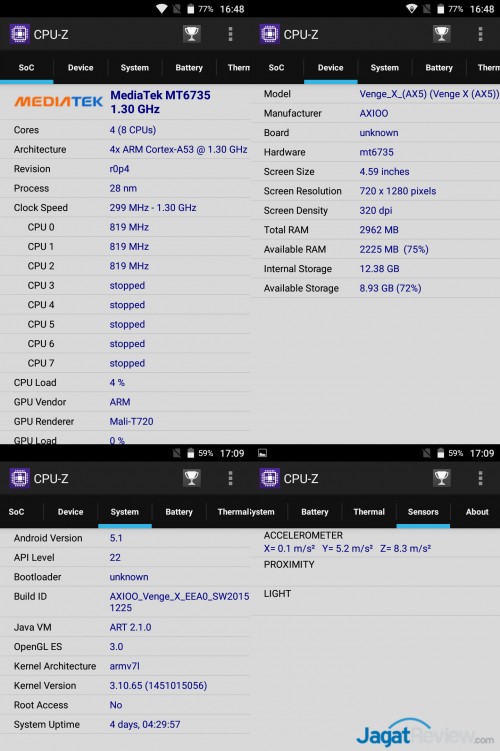This screenshot has width=500, height=751.
Task: Select the highlighted System tab above Android Version
Action: tap(125, 512)
